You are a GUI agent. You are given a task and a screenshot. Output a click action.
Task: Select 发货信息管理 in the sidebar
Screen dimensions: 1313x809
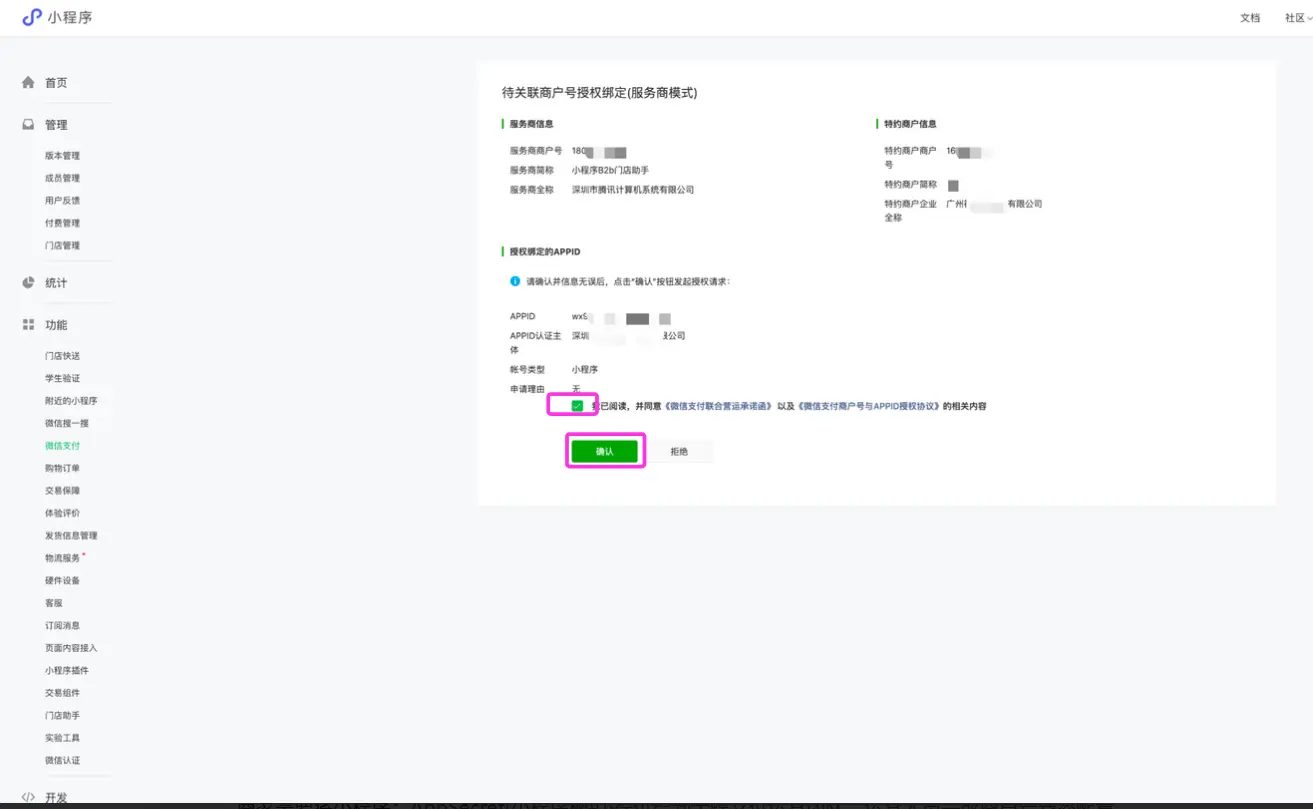click(71, 536)
